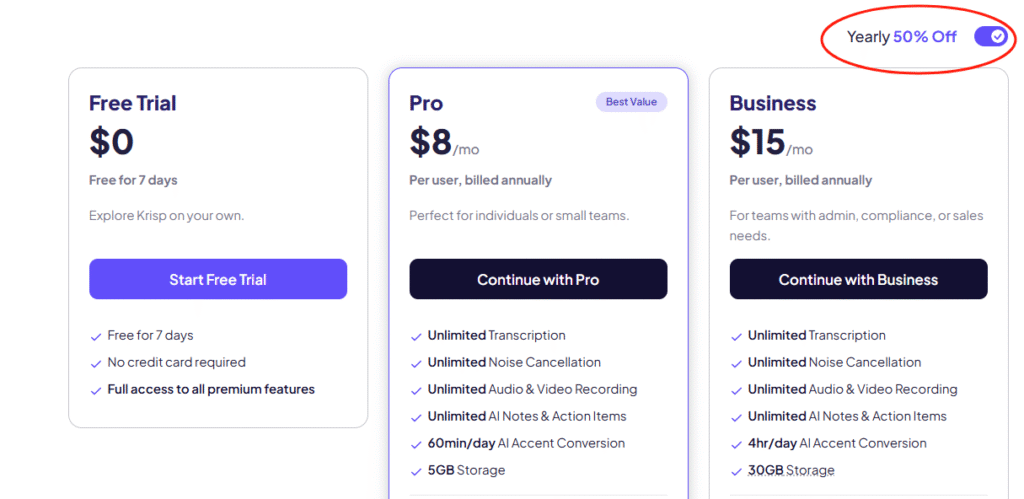Click checkmark next to 5GB Storage
This screenshot has width=1024, height=499.
pos(416,471)
